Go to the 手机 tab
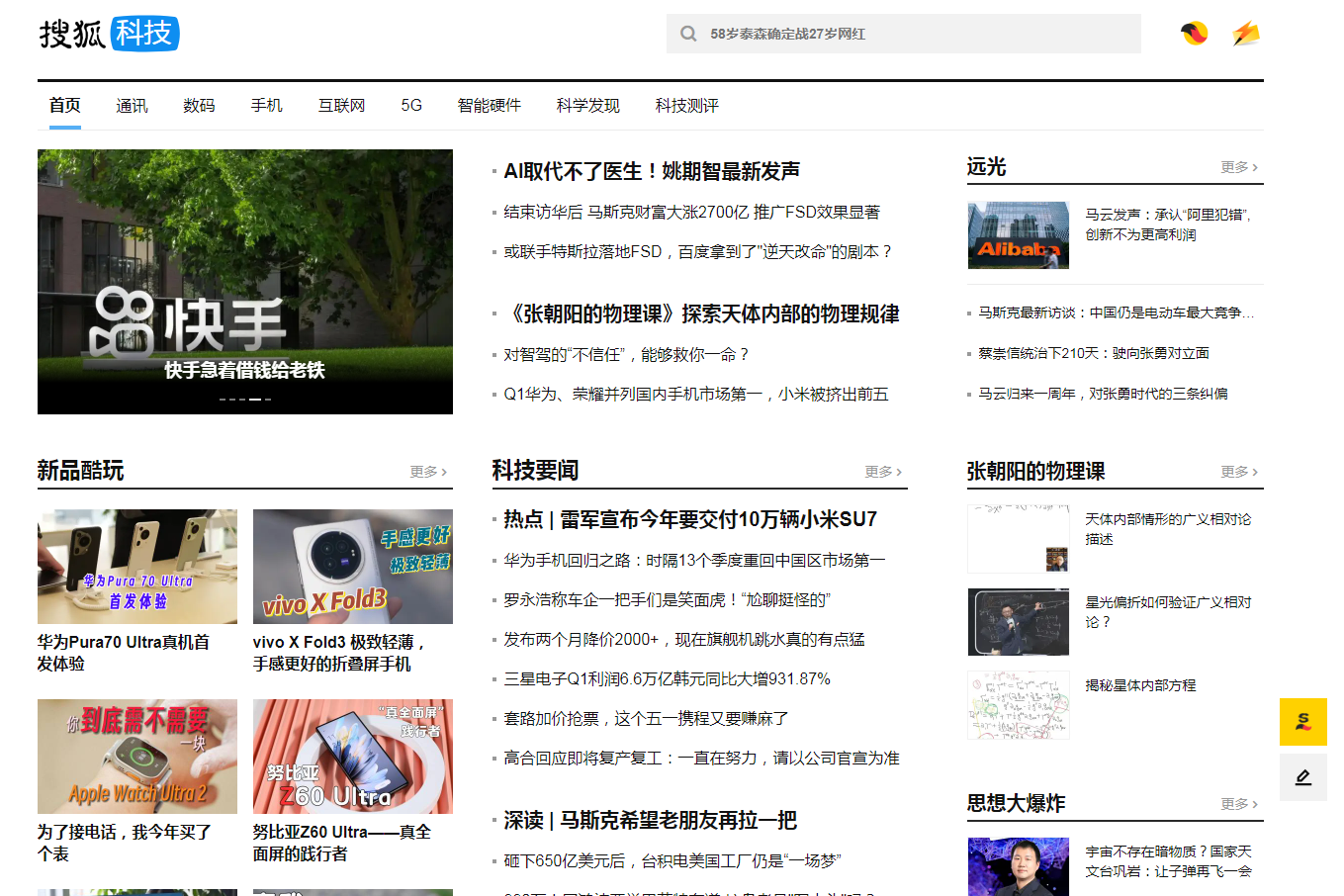Screen dimensions: 1344x896 pos(266,105)
